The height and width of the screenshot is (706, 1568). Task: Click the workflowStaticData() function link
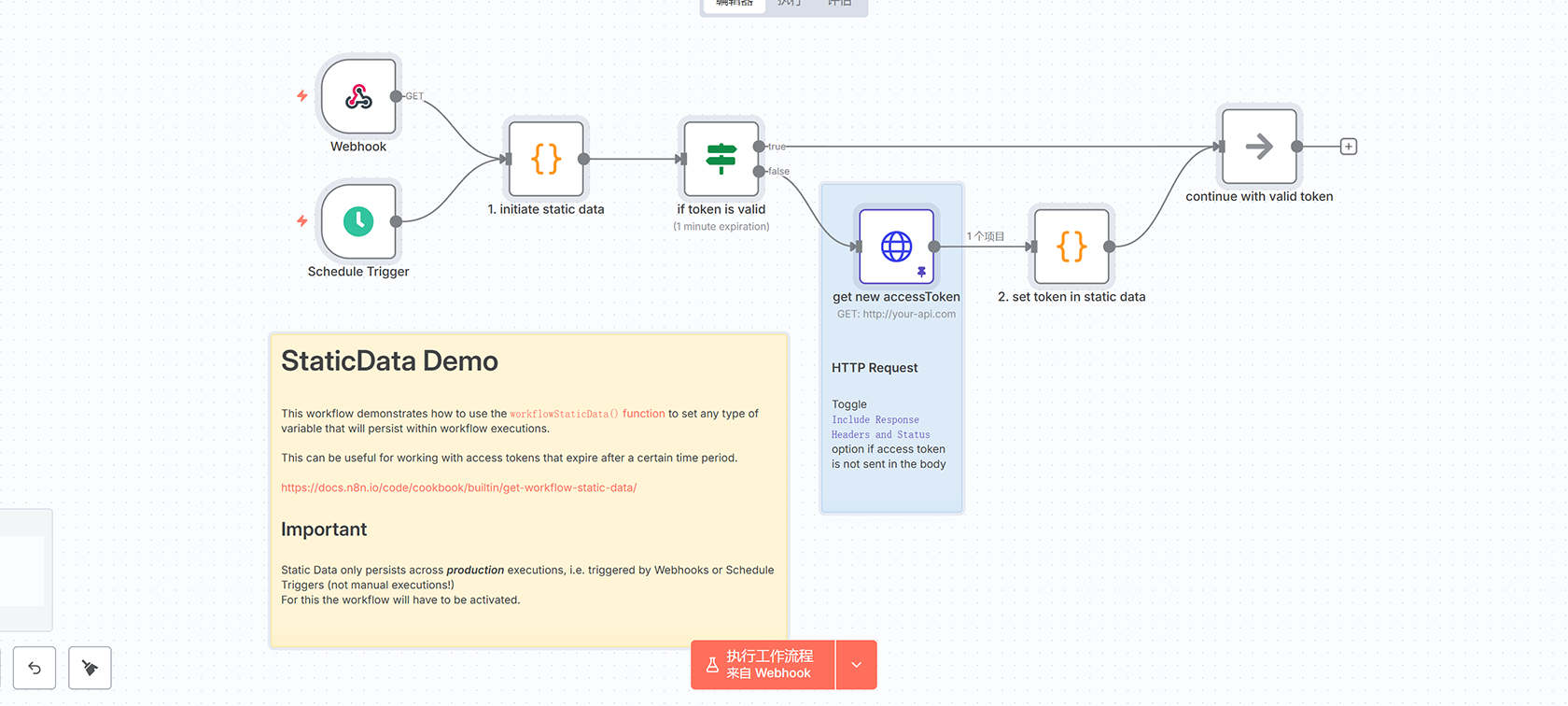[587, 414]
